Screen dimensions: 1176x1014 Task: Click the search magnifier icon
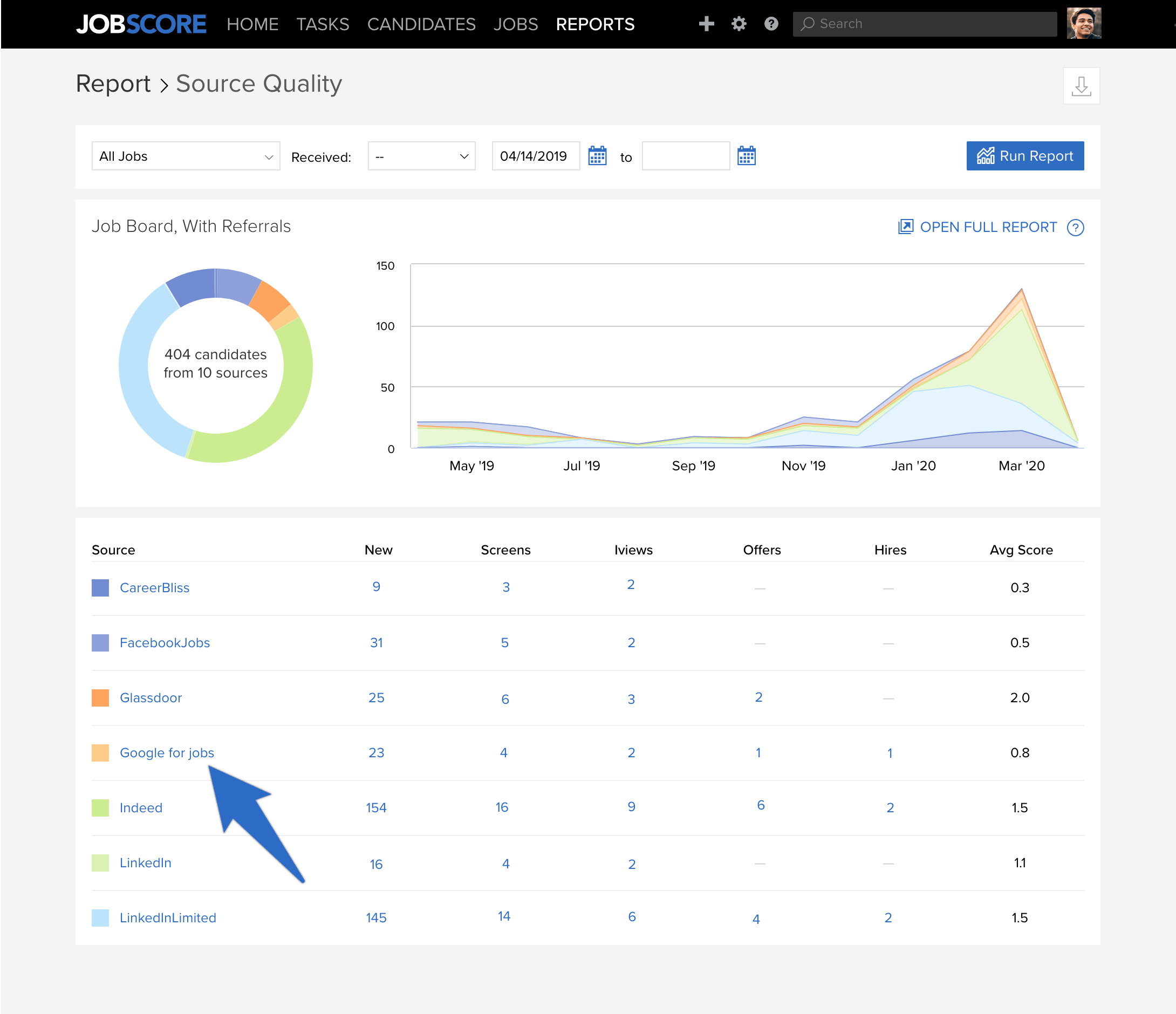coord(808,24)
